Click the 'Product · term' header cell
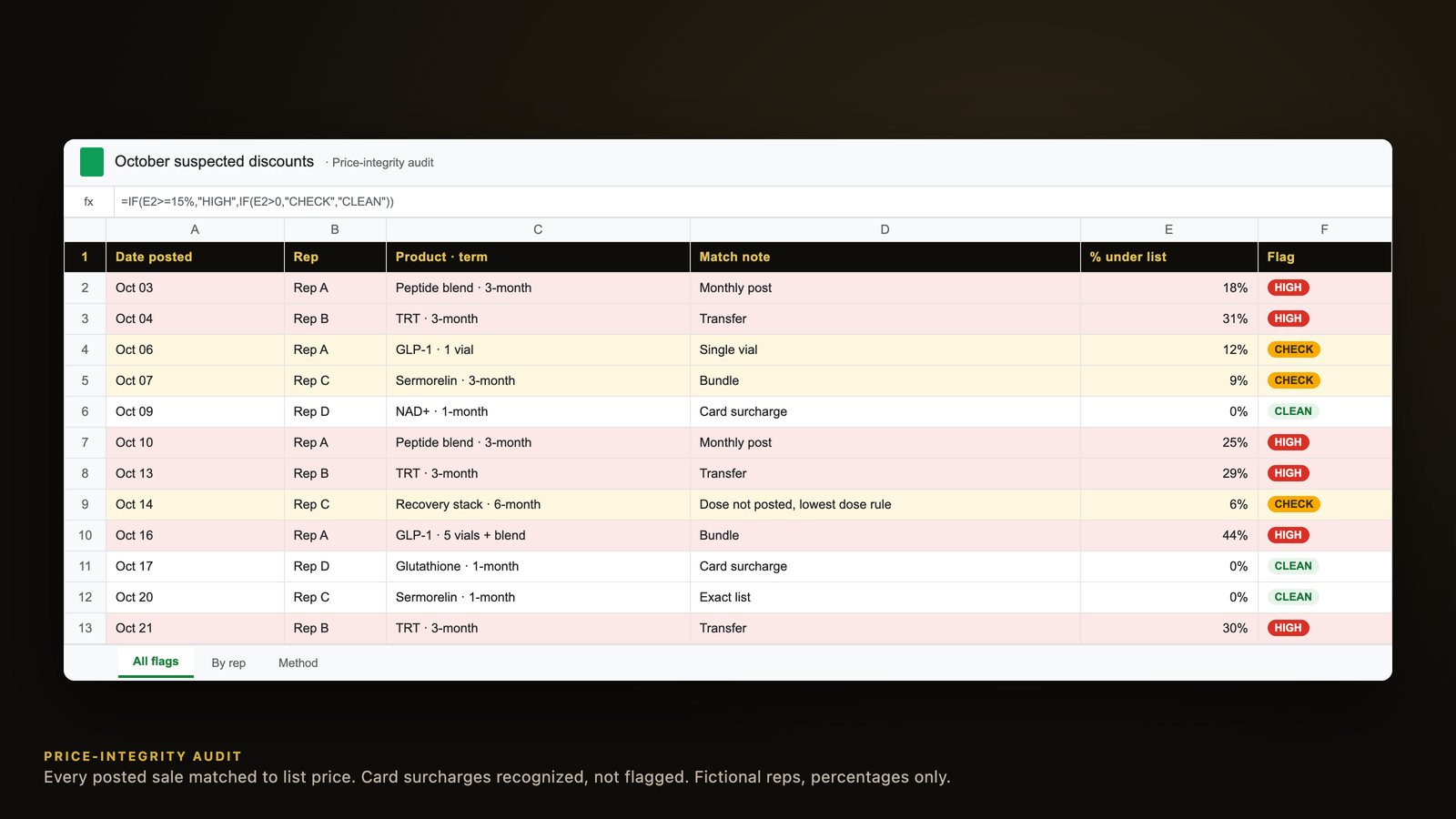The height and width of the screenshot is (819, 1456). 538,257
